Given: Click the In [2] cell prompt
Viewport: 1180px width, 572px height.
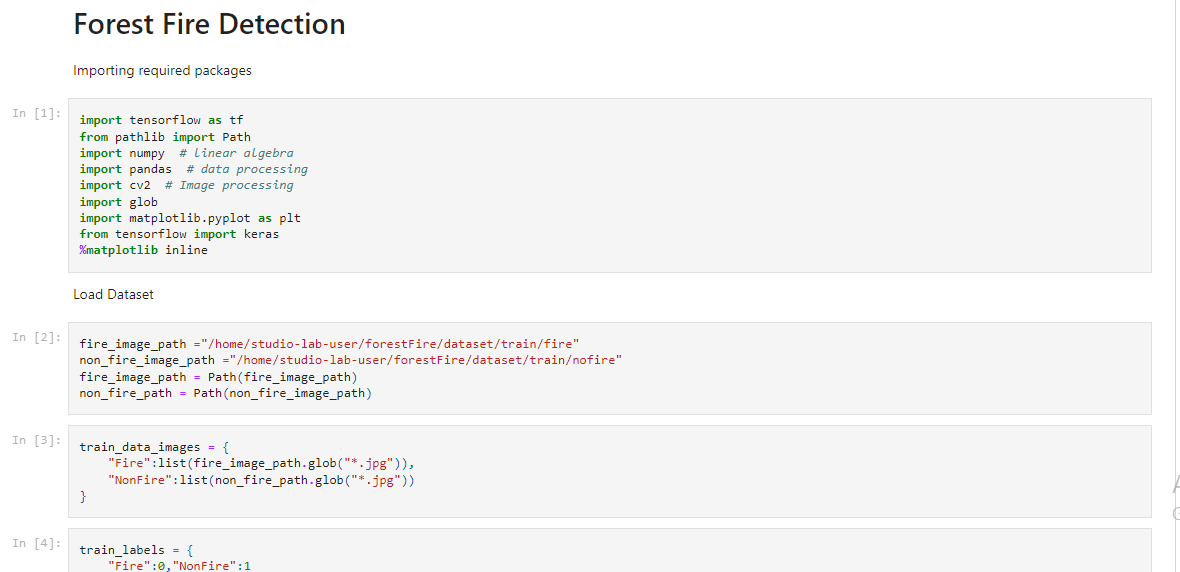Looking at the screenshot, I should tap(37, 337).
